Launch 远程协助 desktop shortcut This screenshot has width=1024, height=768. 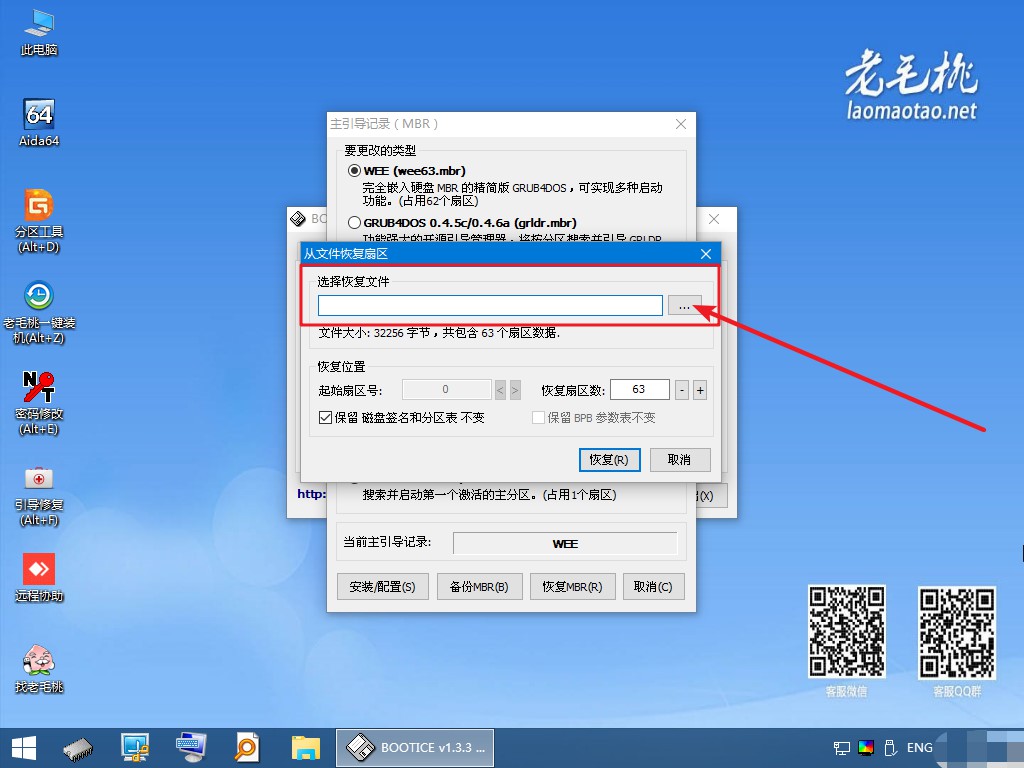[39, 577]
